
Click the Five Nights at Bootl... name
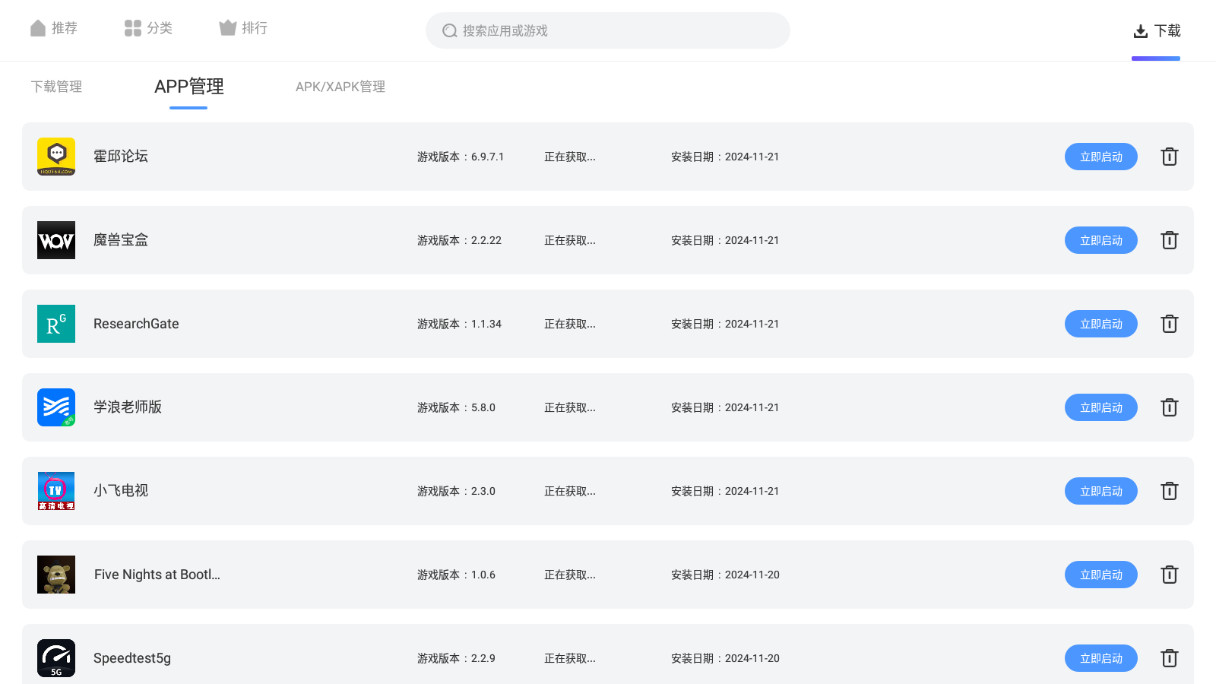[157, 575]
